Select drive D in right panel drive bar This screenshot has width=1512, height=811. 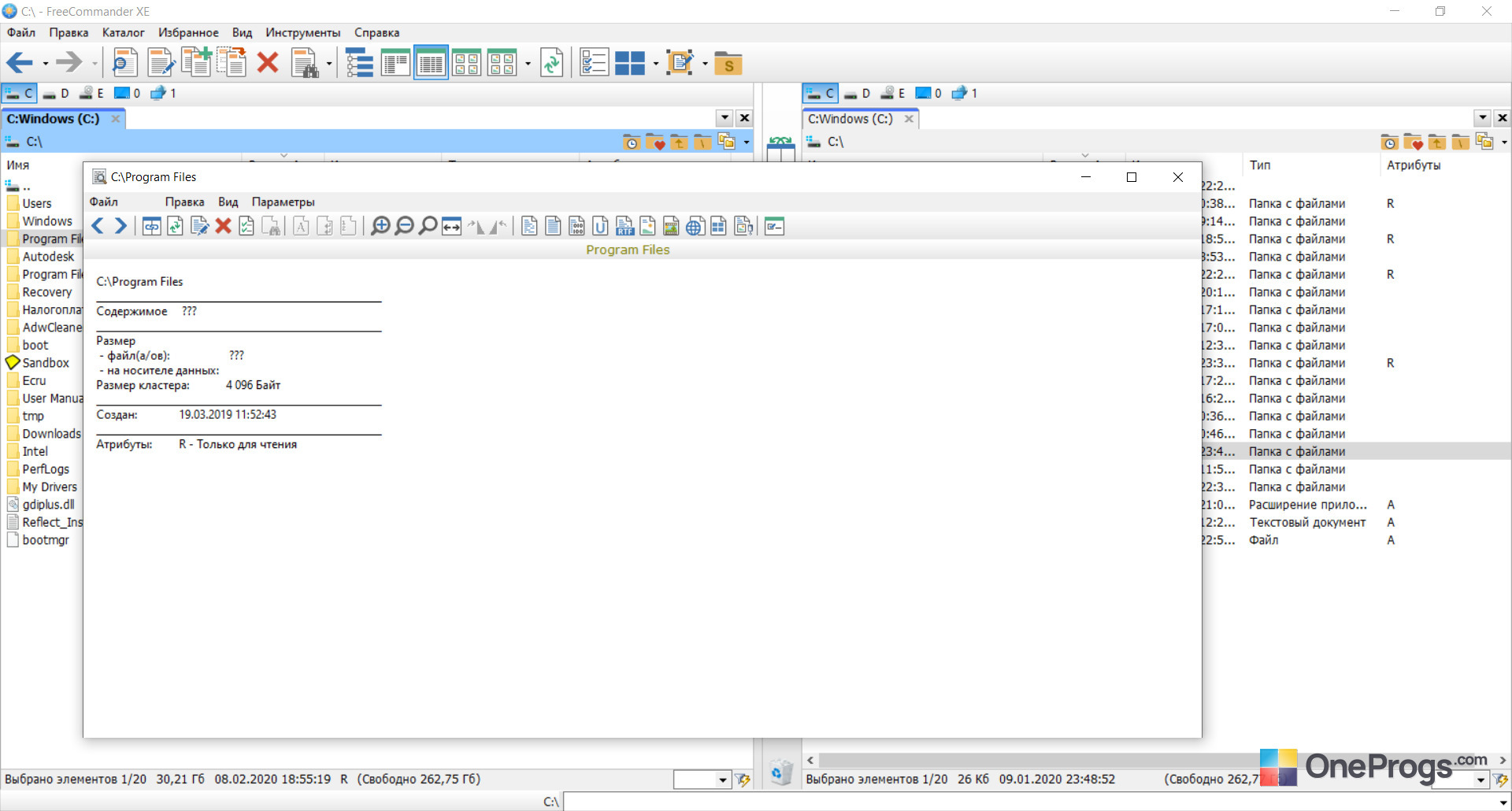pyautogui.click(x=858, y=94)
